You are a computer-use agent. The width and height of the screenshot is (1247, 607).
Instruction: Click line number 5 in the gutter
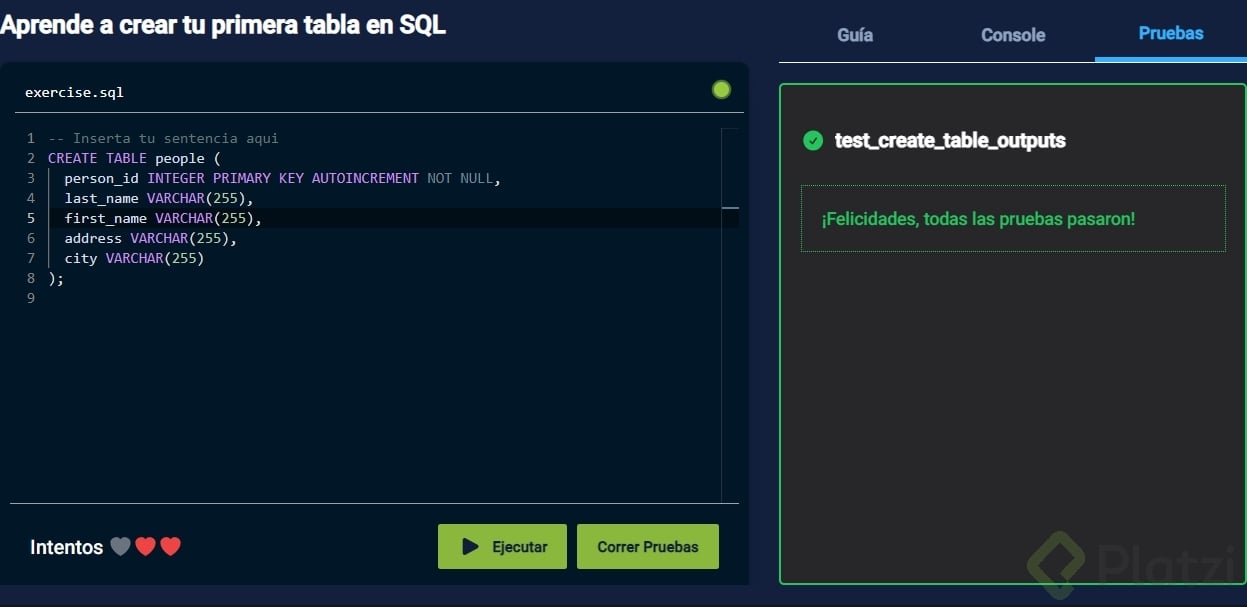pos(31,218)
